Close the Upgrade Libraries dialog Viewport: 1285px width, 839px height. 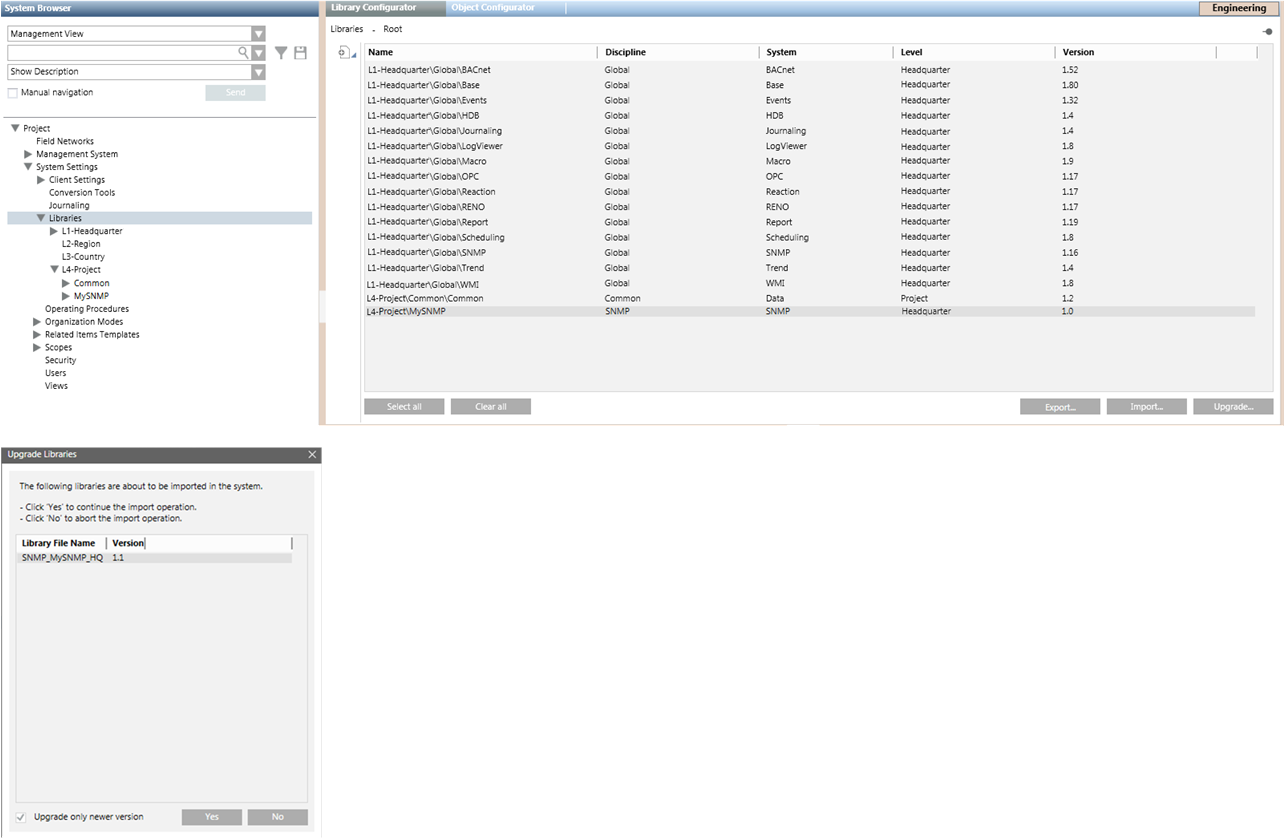point(312,455)
